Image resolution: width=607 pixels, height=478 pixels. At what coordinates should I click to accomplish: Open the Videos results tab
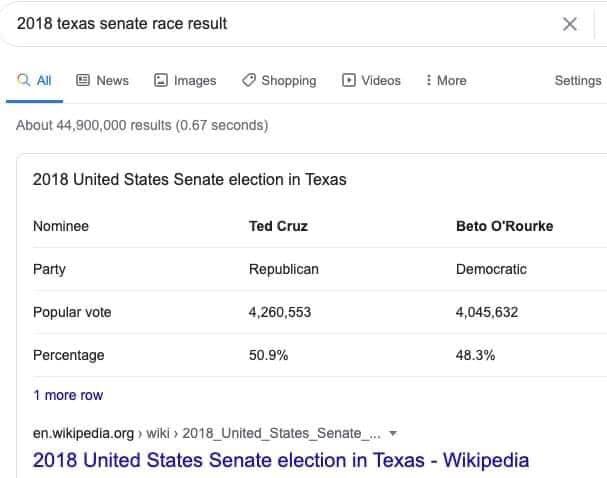(371, 81)
